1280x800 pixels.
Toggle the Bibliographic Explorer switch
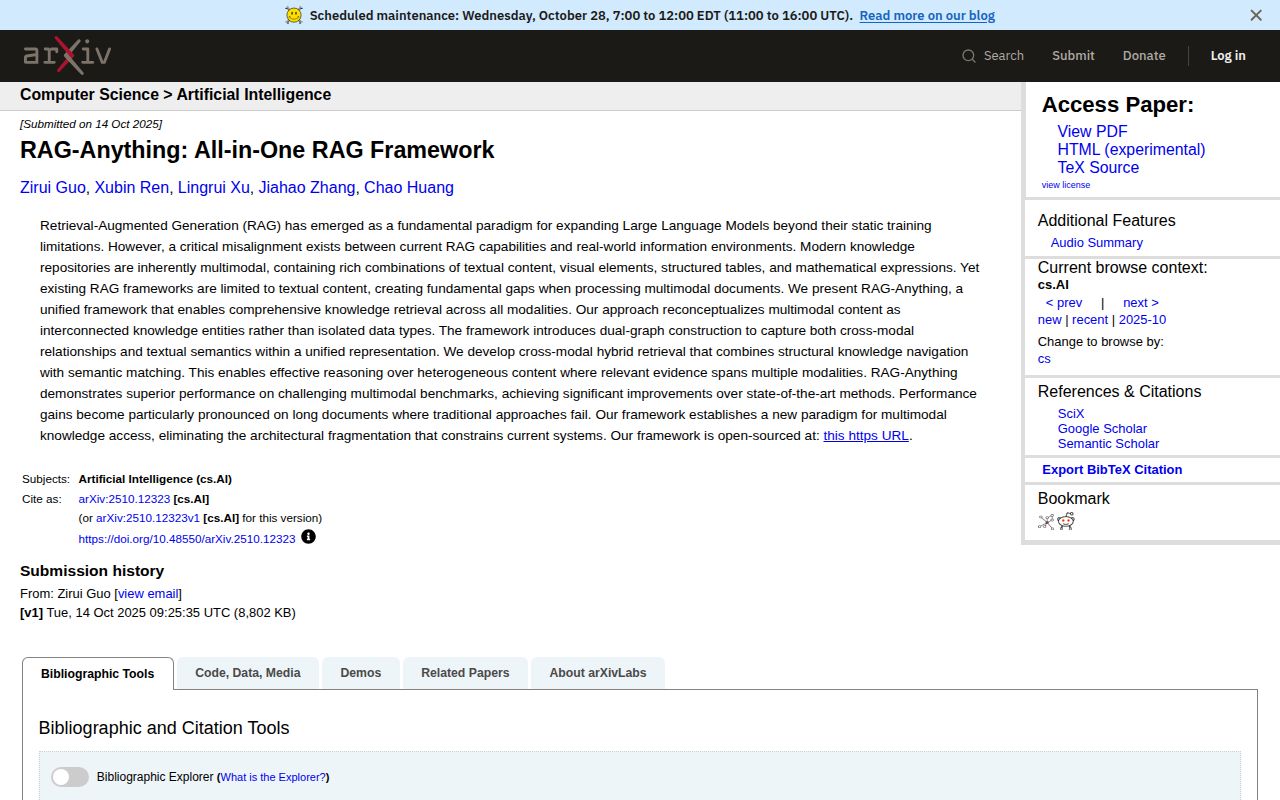(x=70, y=777)
